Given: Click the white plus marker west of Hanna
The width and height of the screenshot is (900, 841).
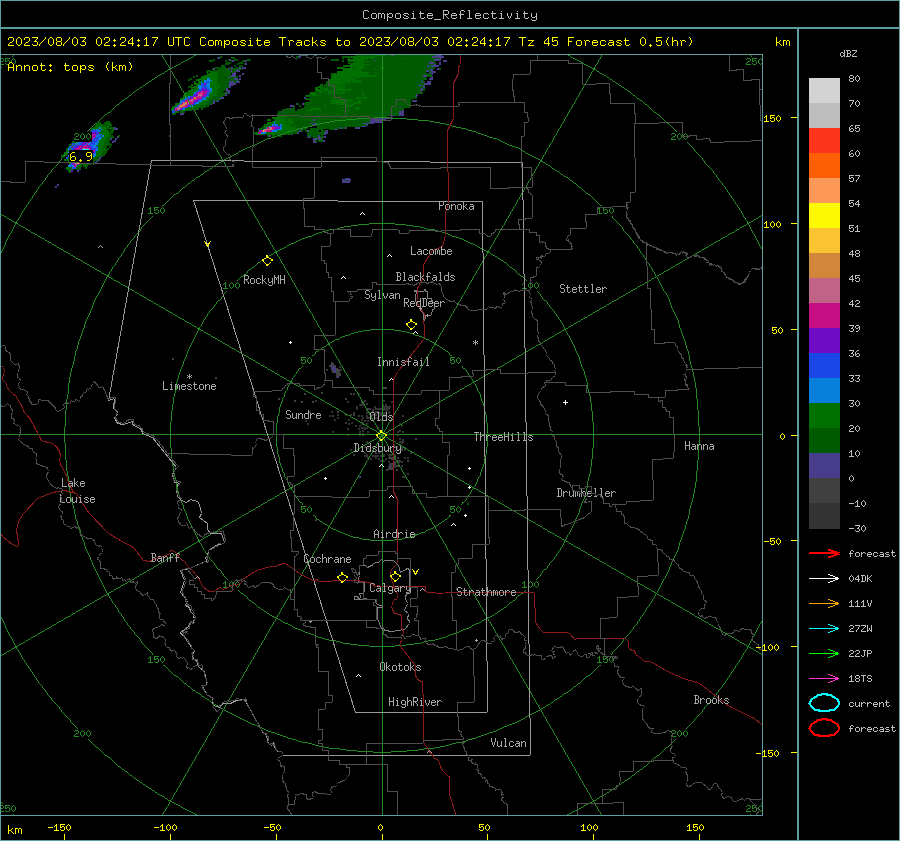Looking at the screenshot, I should pos(565,402).
